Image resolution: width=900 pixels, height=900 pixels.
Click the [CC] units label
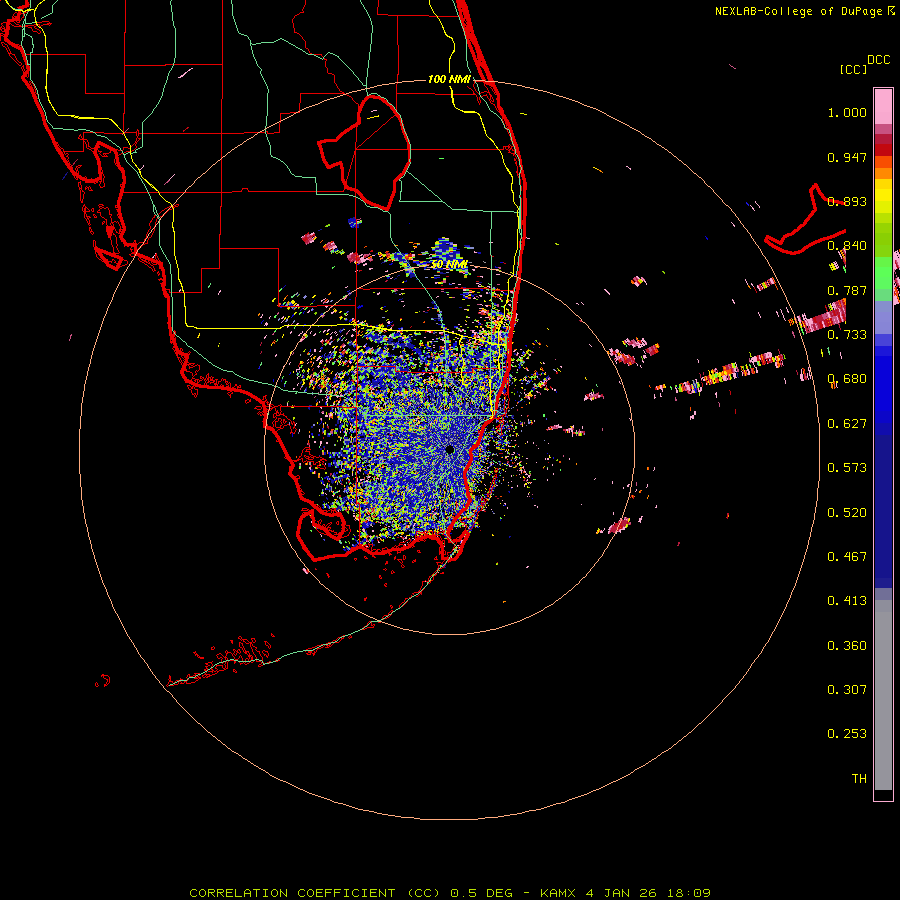[x=853, y=69]
